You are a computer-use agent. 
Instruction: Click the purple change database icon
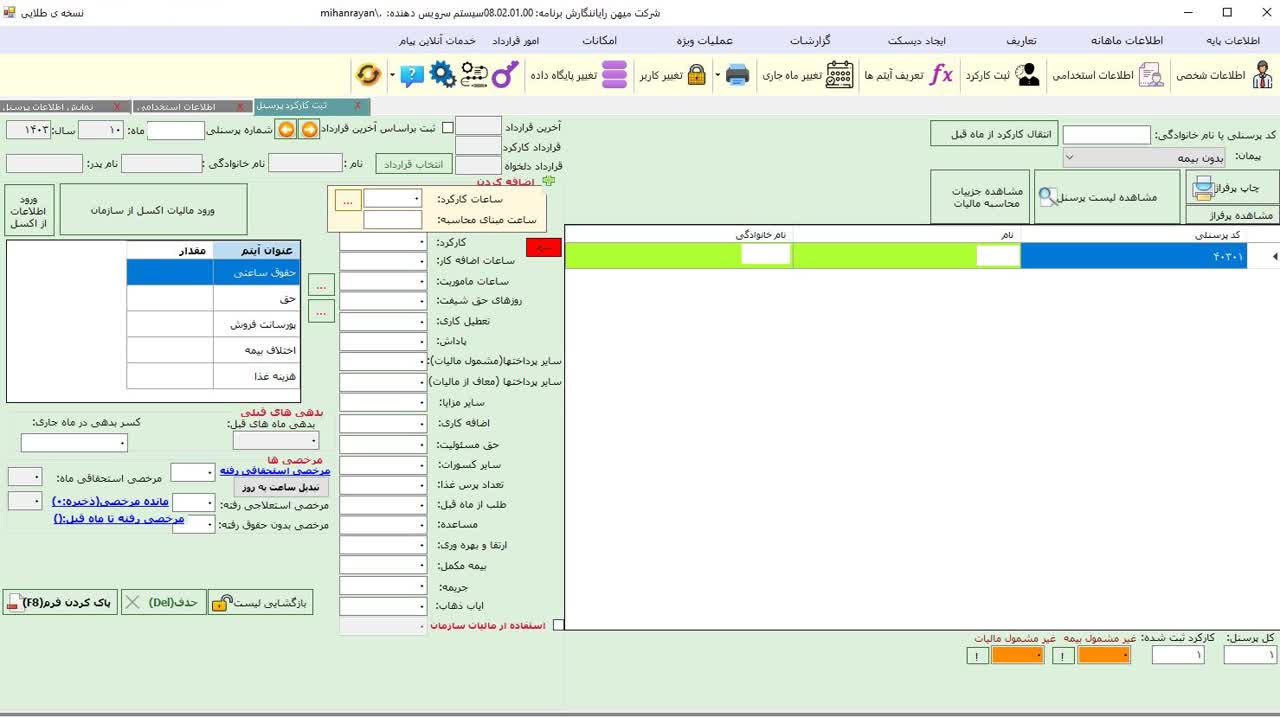click(614, 75)
